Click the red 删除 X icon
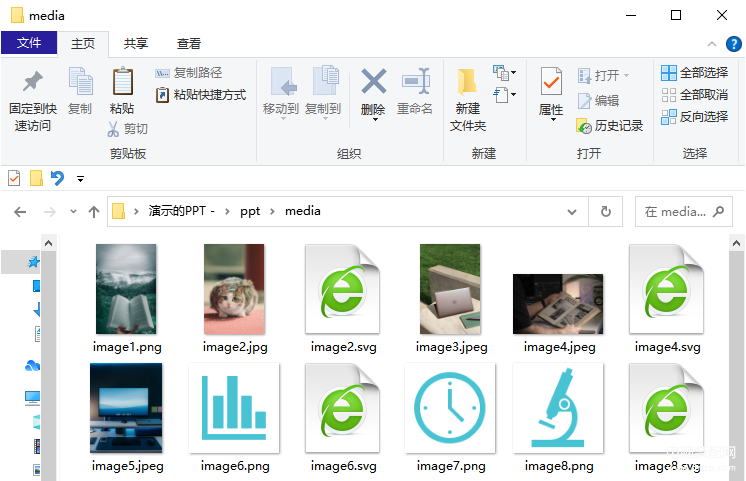This screenshot has height=481, width=746. tap(373, 81)
